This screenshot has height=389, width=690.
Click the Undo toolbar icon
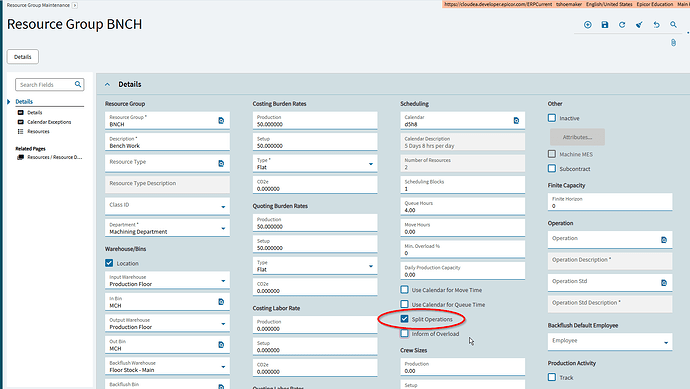coord(656,25)
